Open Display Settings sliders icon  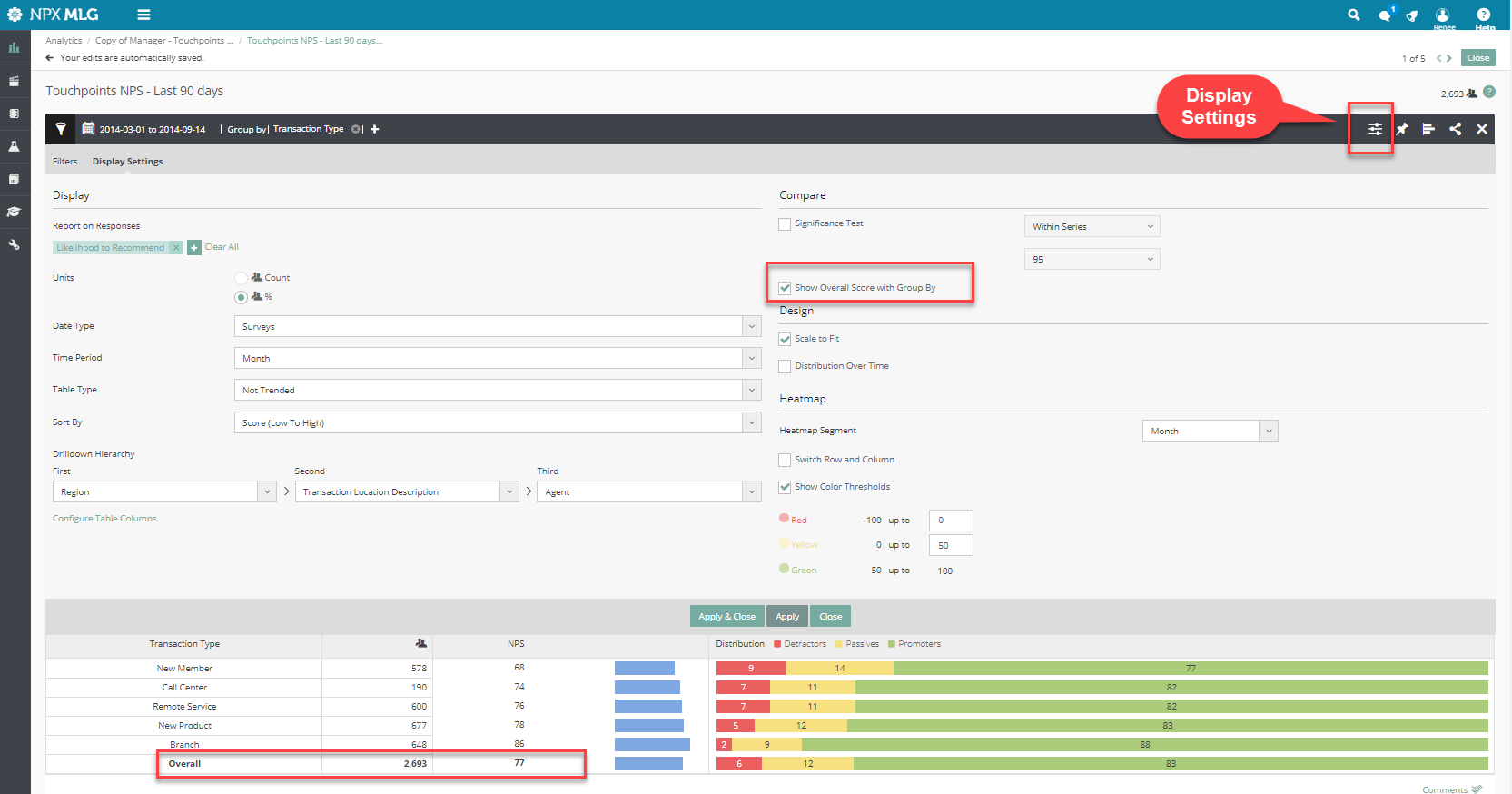click(x=1374, y=129)
